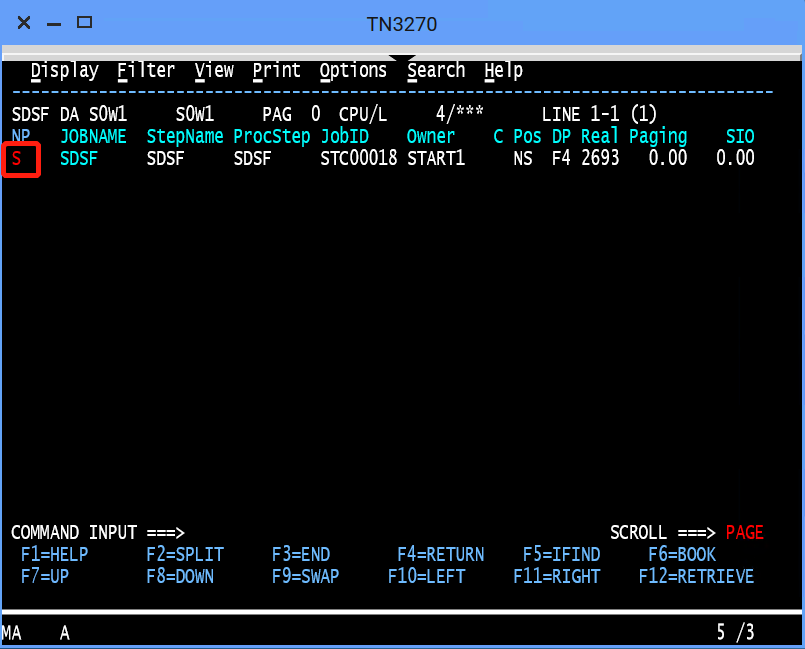This screenshot has height=649, width=805.
Task: Open the Filter menu
Action: click(x=146, y=71)
